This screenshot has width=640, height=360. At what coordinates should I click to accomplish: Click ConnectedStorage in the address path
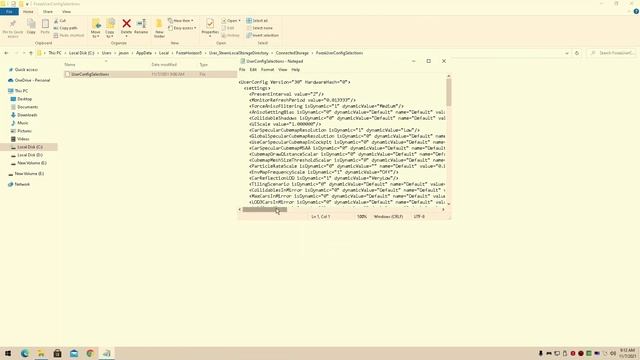tap(292, 53)
